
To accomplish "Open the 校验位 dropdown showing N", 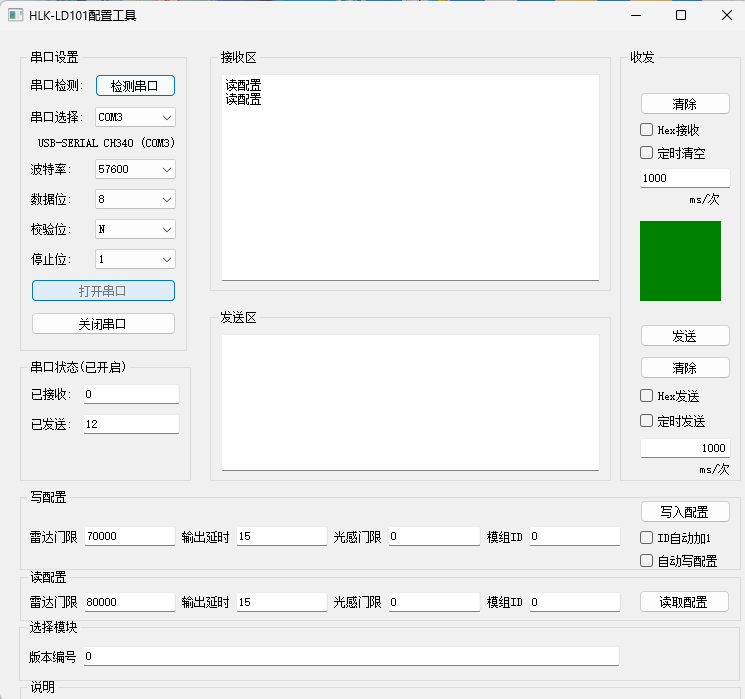I will point(135,229).
